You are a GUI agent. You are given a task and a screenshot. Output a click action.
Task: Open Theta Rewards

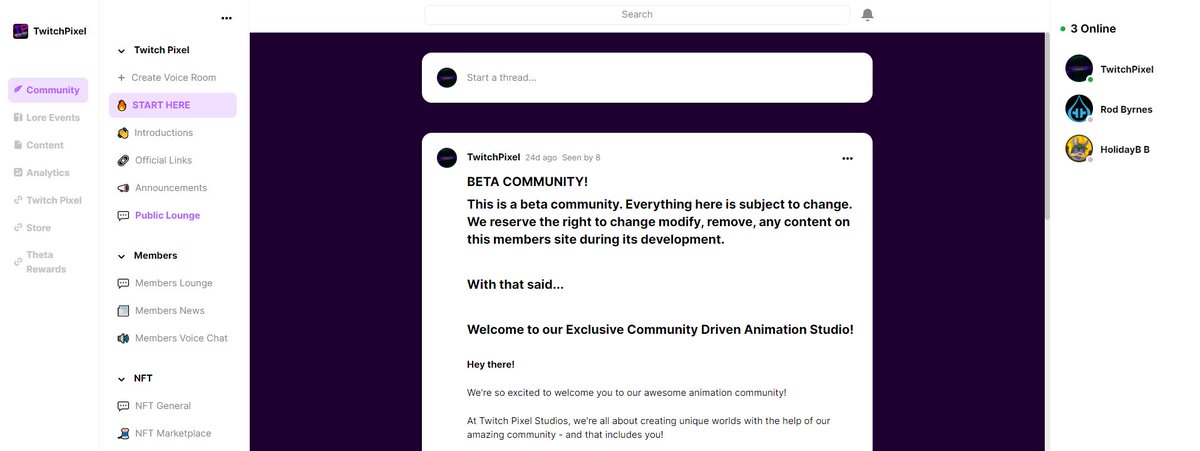tap(48, 262)
